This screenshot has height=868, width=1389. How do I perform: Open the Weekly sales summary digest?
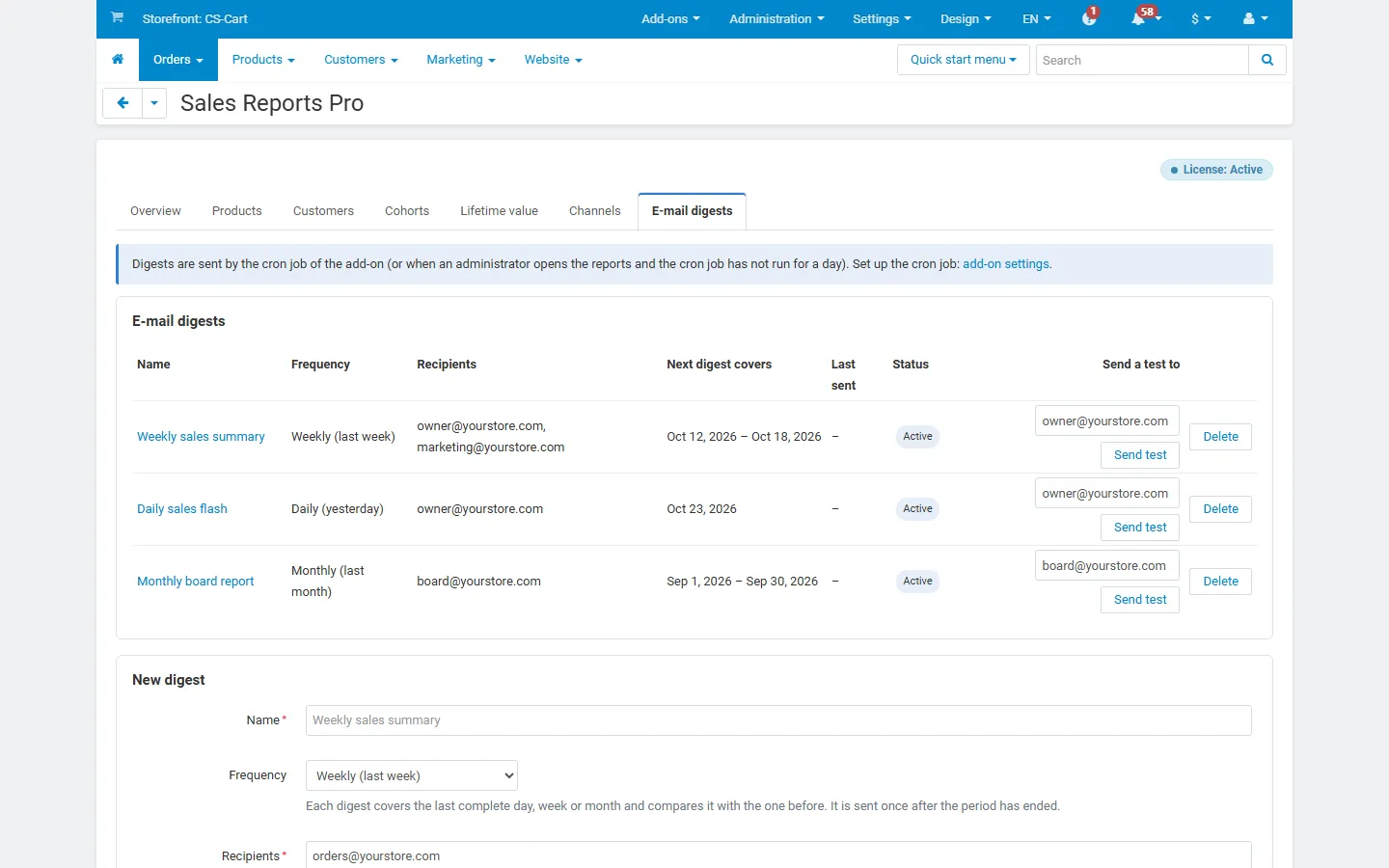tap(201, 437)
